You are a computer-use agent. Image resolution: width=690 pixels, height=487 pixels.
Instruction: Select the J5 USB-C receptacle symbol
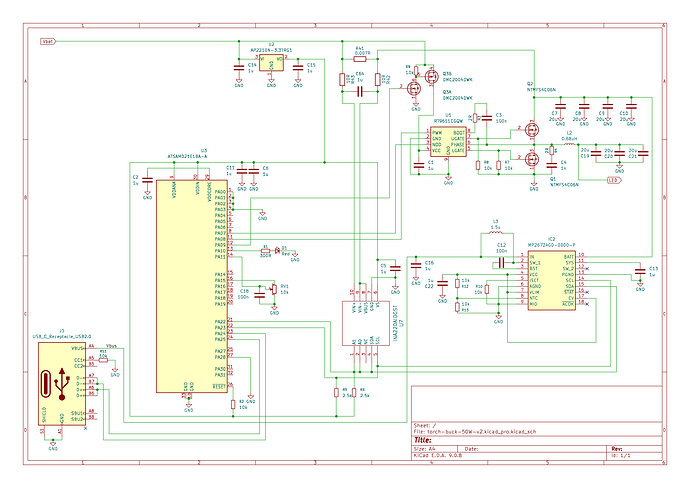[62, 384]
